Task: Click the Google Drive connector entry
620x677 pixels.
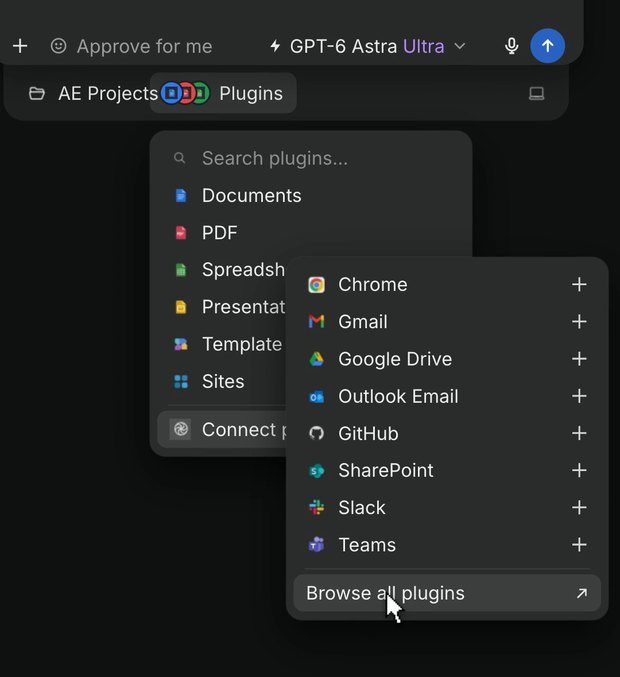Action: [447, 359]
